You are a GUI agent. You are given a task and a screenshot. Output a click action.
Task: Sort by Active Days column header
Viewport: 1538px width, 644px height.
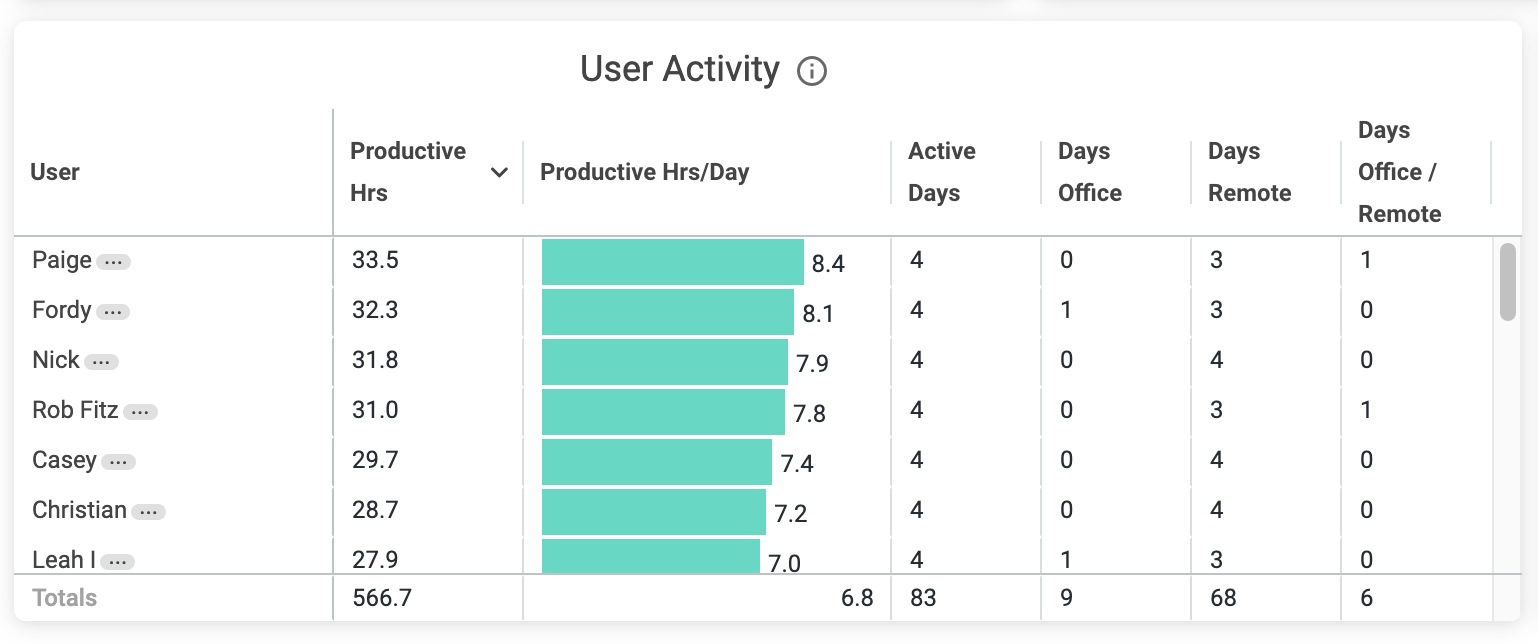pos(941,172)
